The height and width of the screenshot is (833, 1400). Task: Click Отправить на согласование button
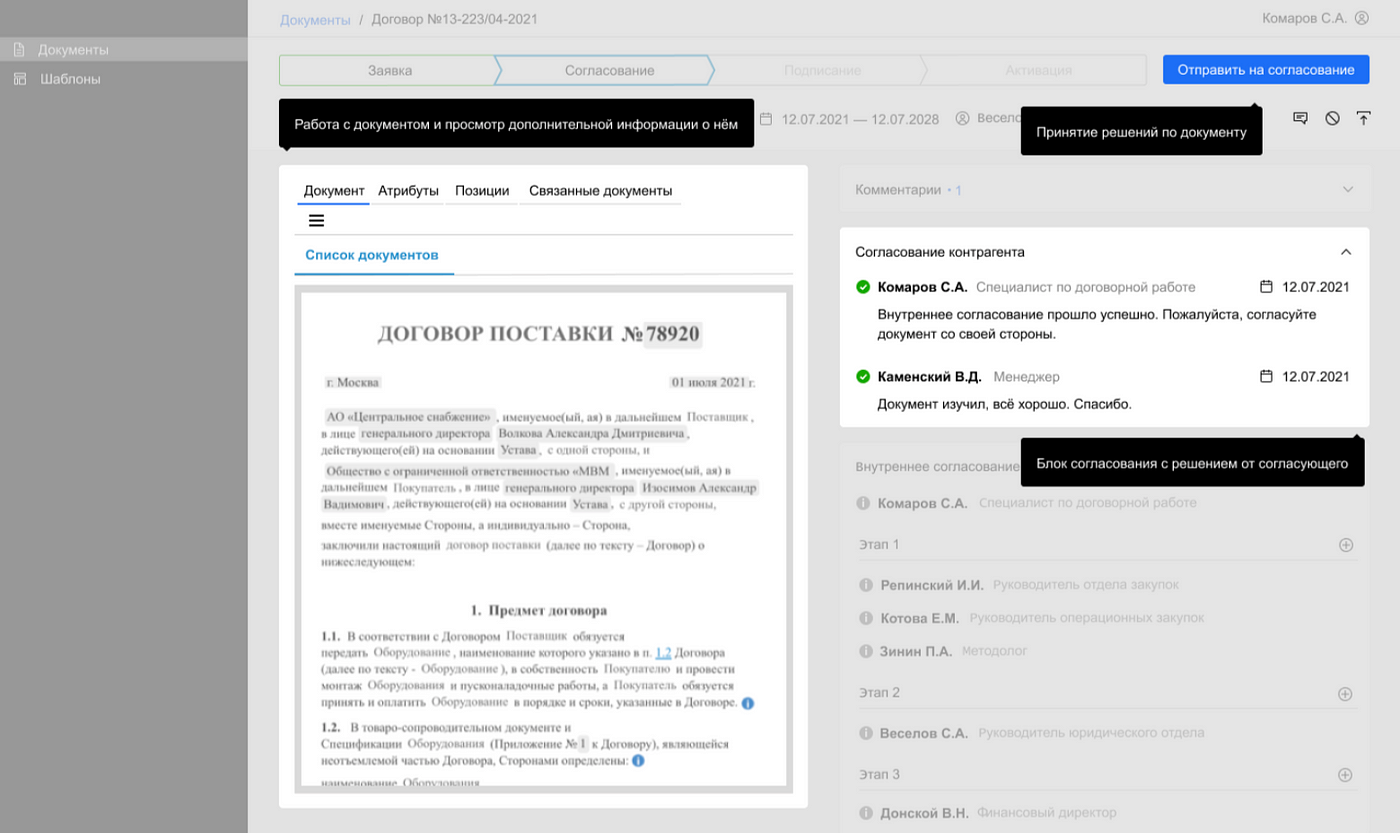coord(1266,70)
